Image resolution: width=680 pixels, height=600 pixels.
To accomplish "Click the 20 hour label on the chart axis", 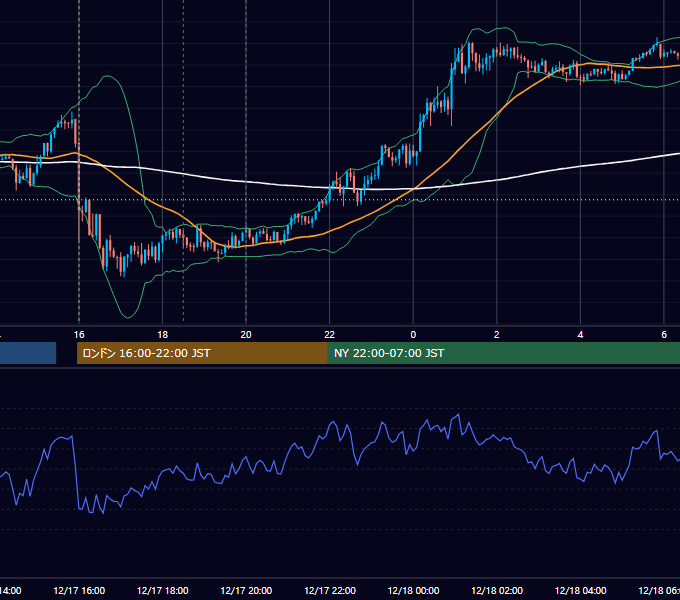I will pyautogui.click(x=246, y=335).
